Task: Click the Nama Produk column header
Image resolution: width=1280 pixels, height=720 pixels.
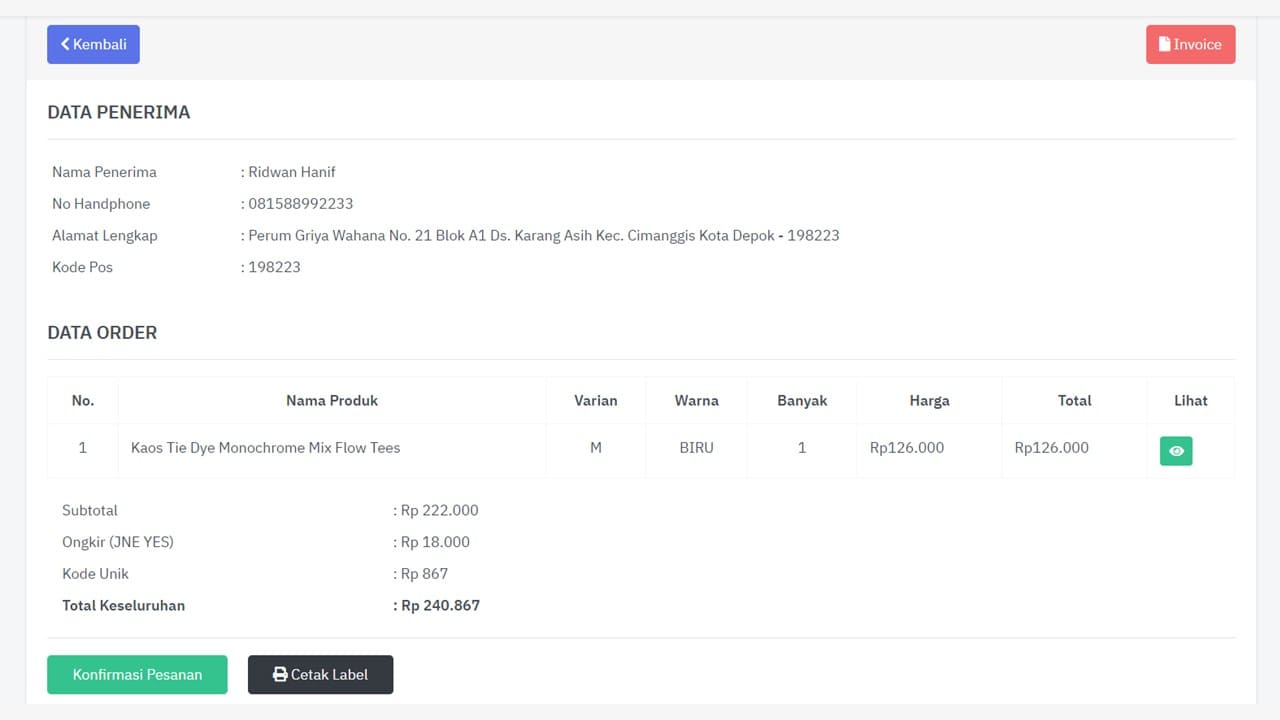Action: (332, 400)
